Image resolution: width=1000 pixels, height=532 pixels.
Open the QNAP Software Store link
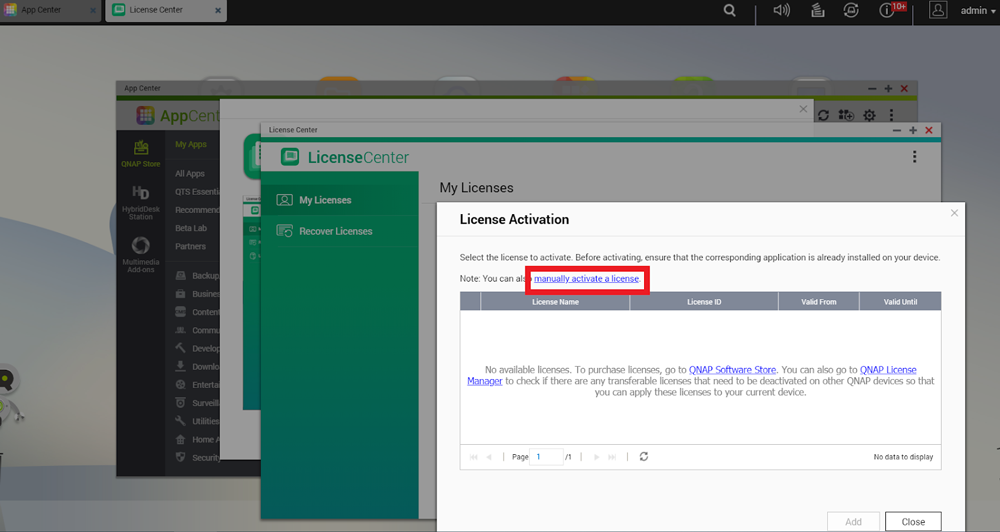tap(732, 370)
